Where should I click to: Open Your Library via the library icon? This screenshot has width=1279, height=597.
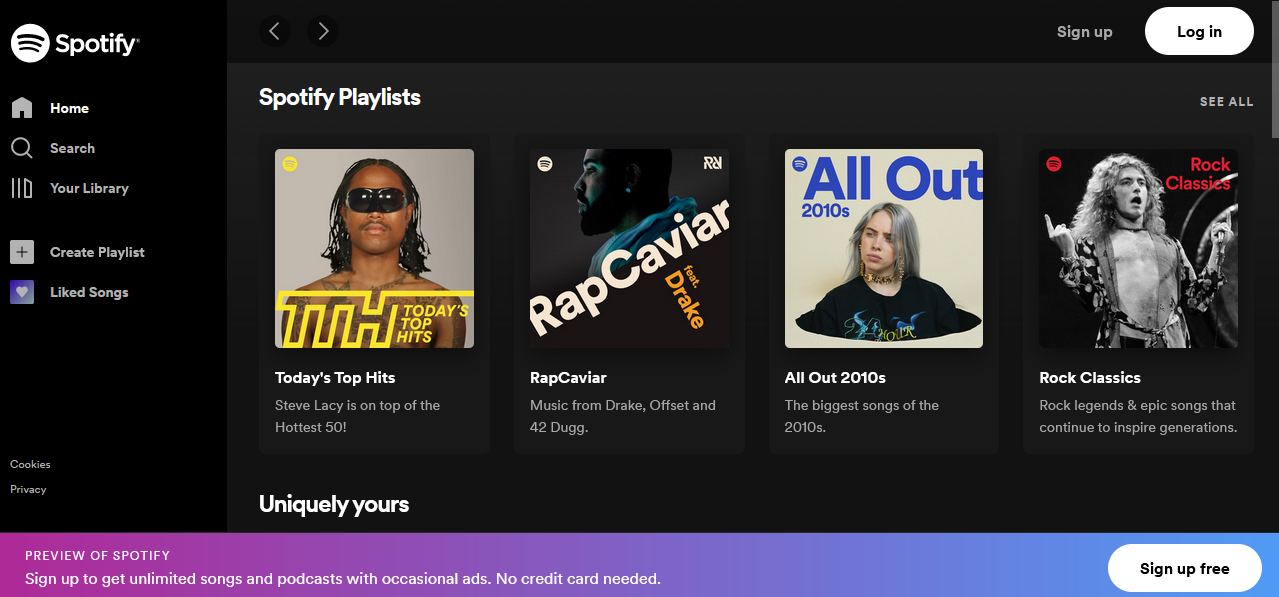click(x=22, y=188)
